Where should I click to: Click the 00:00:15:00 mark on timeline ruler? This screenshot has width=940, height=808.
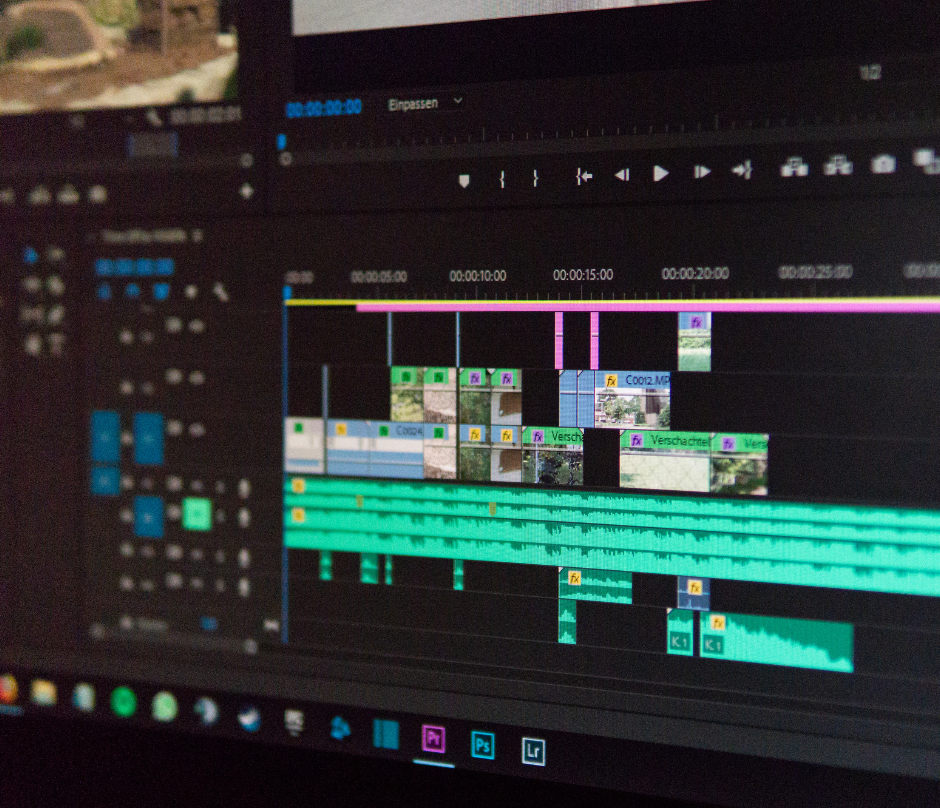583,274
